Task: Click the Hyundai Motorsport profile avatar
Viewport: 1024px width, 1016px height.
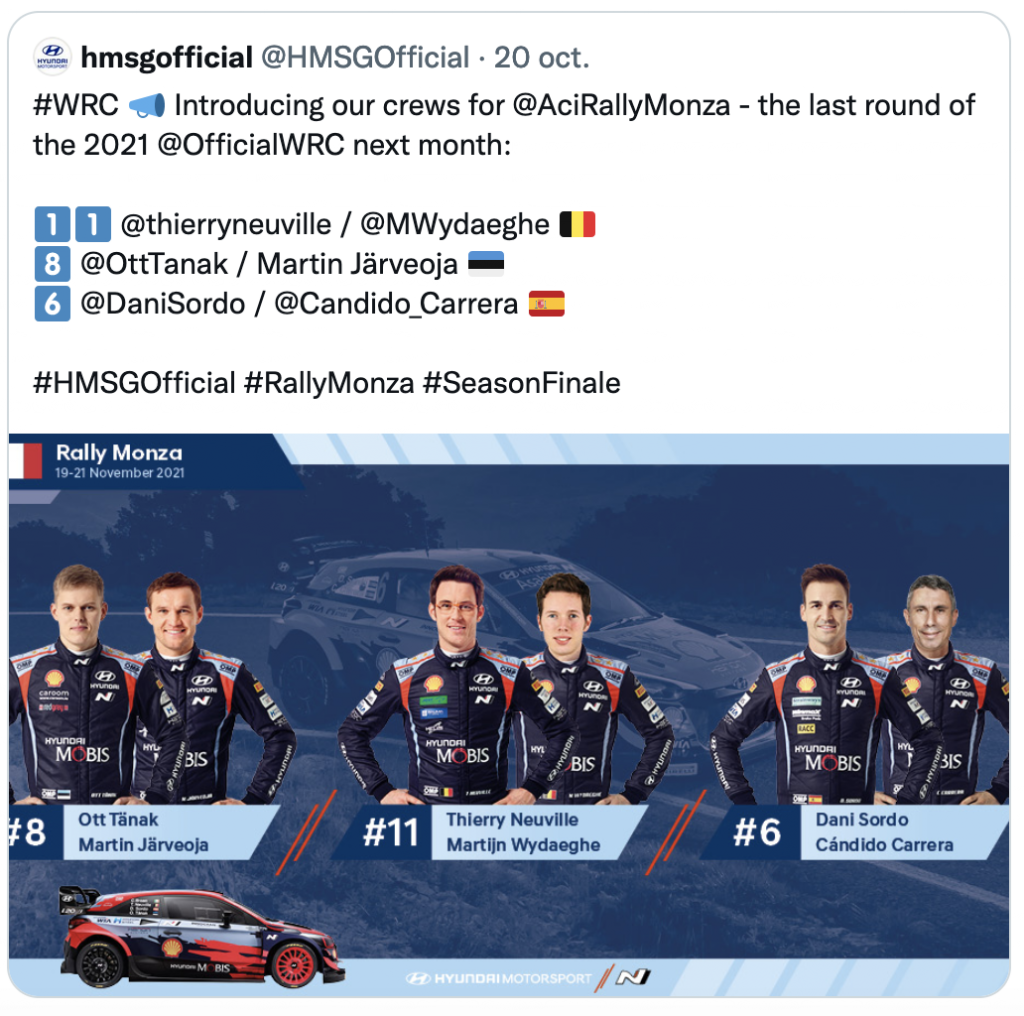Action: click(52, 57)
